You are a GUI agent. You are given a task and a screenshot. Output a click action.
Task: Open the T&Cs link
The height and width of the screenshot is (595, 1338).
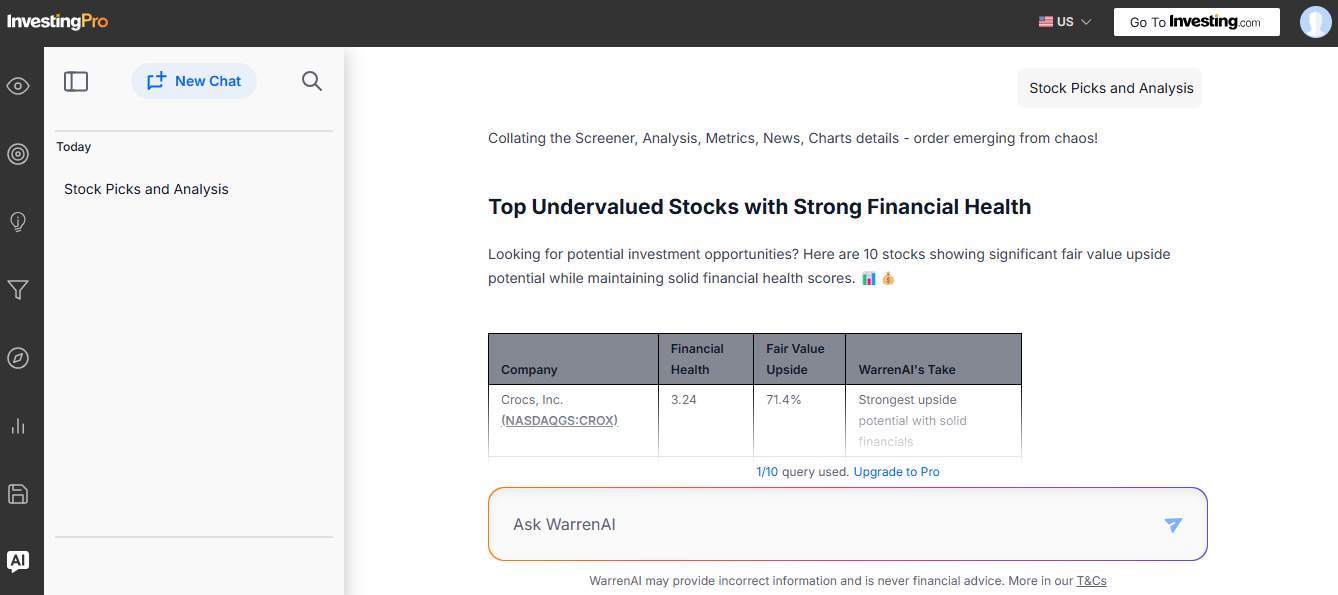[1091, 581]
